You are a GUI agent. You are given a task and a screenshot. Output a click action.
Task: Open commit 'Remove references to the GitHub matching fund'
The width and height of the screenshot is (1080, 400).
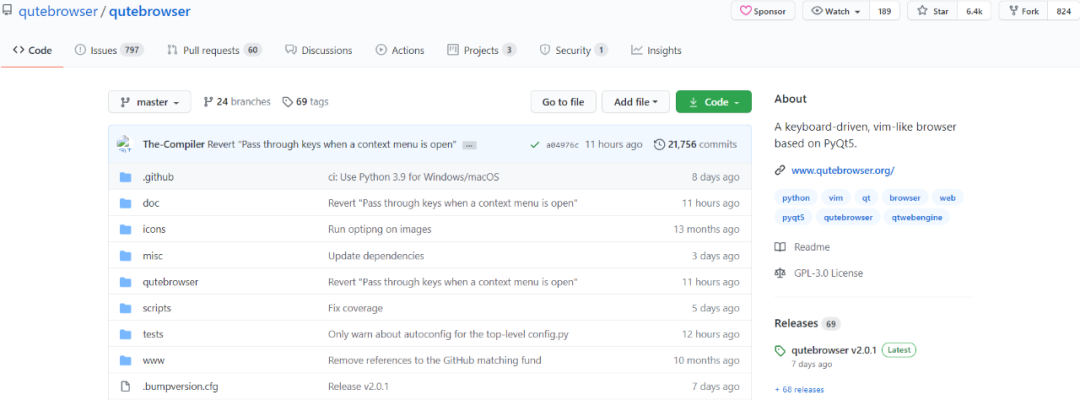click(x=435, y=360)
